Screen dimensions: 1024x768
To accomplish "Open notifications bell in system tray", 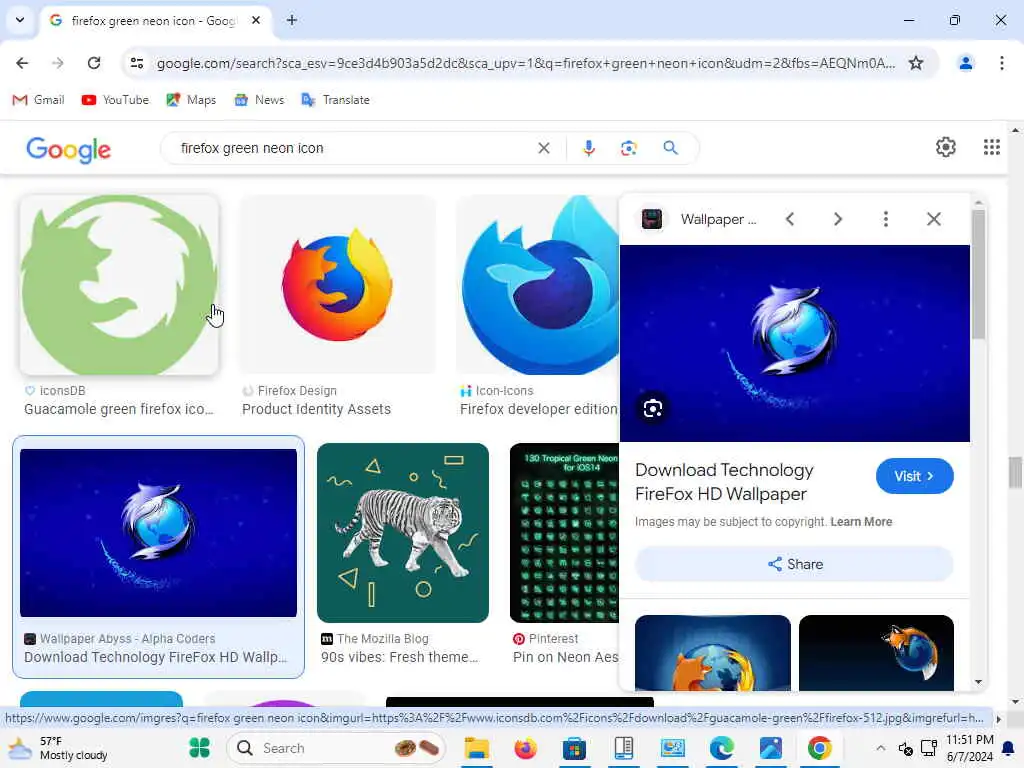I will point(1009,748).
